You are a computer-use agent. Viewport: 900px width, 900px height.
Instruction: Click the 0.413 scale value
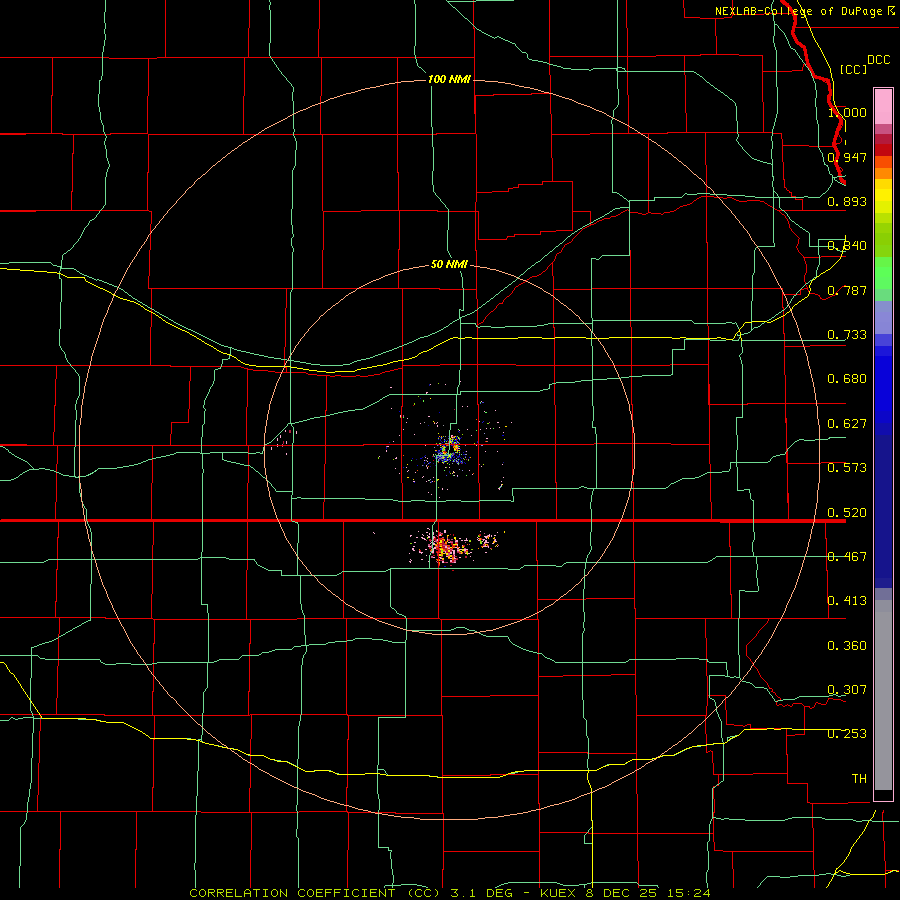847,601
